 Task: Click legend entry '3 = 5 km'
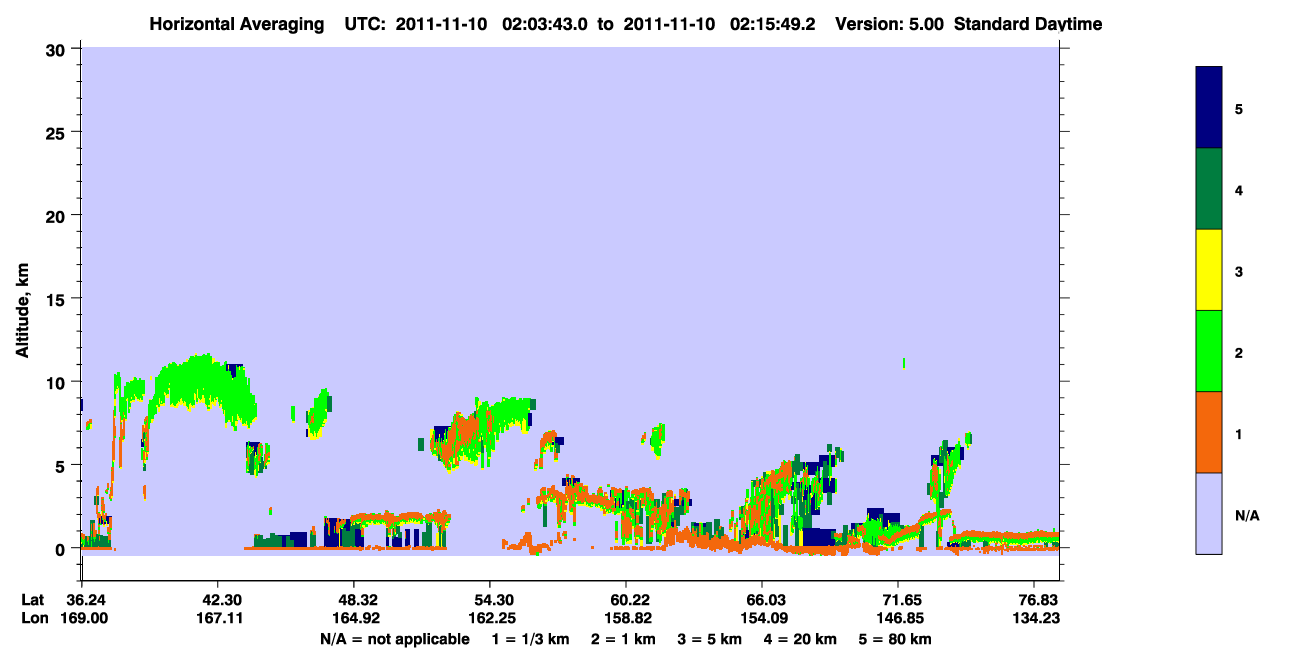coord(711,639)
